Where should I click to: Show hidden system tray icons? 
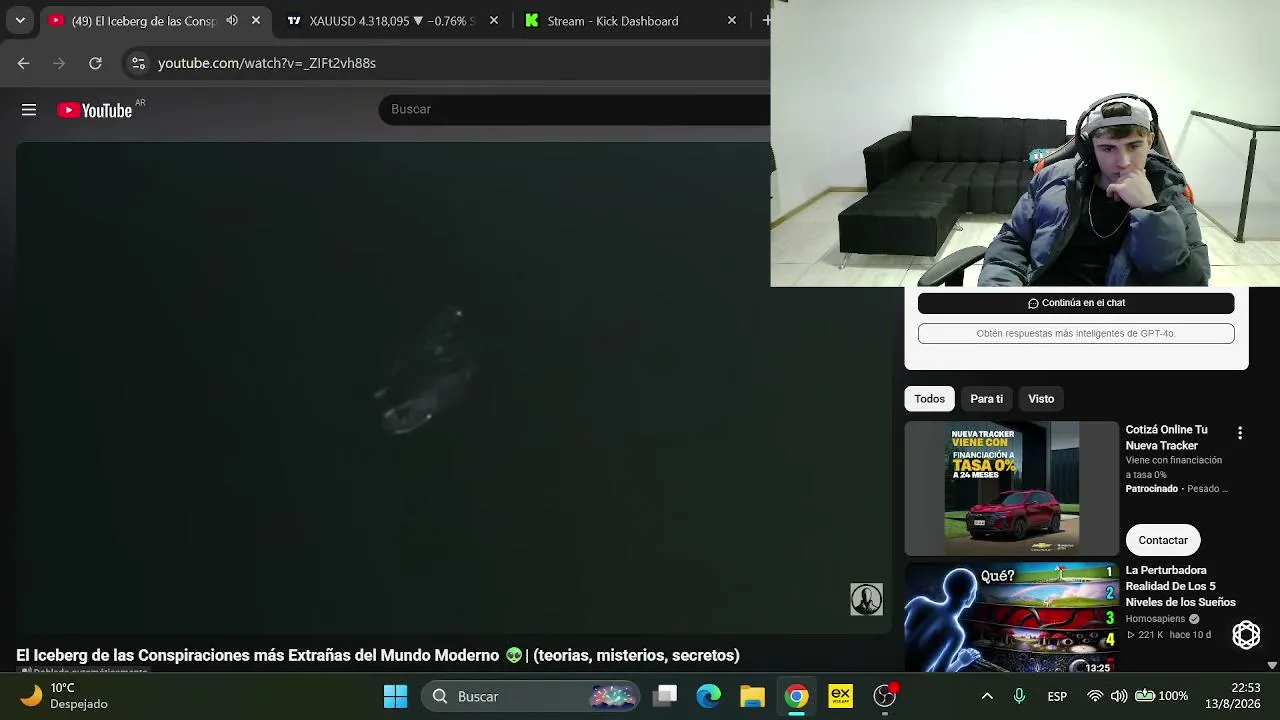987,696
